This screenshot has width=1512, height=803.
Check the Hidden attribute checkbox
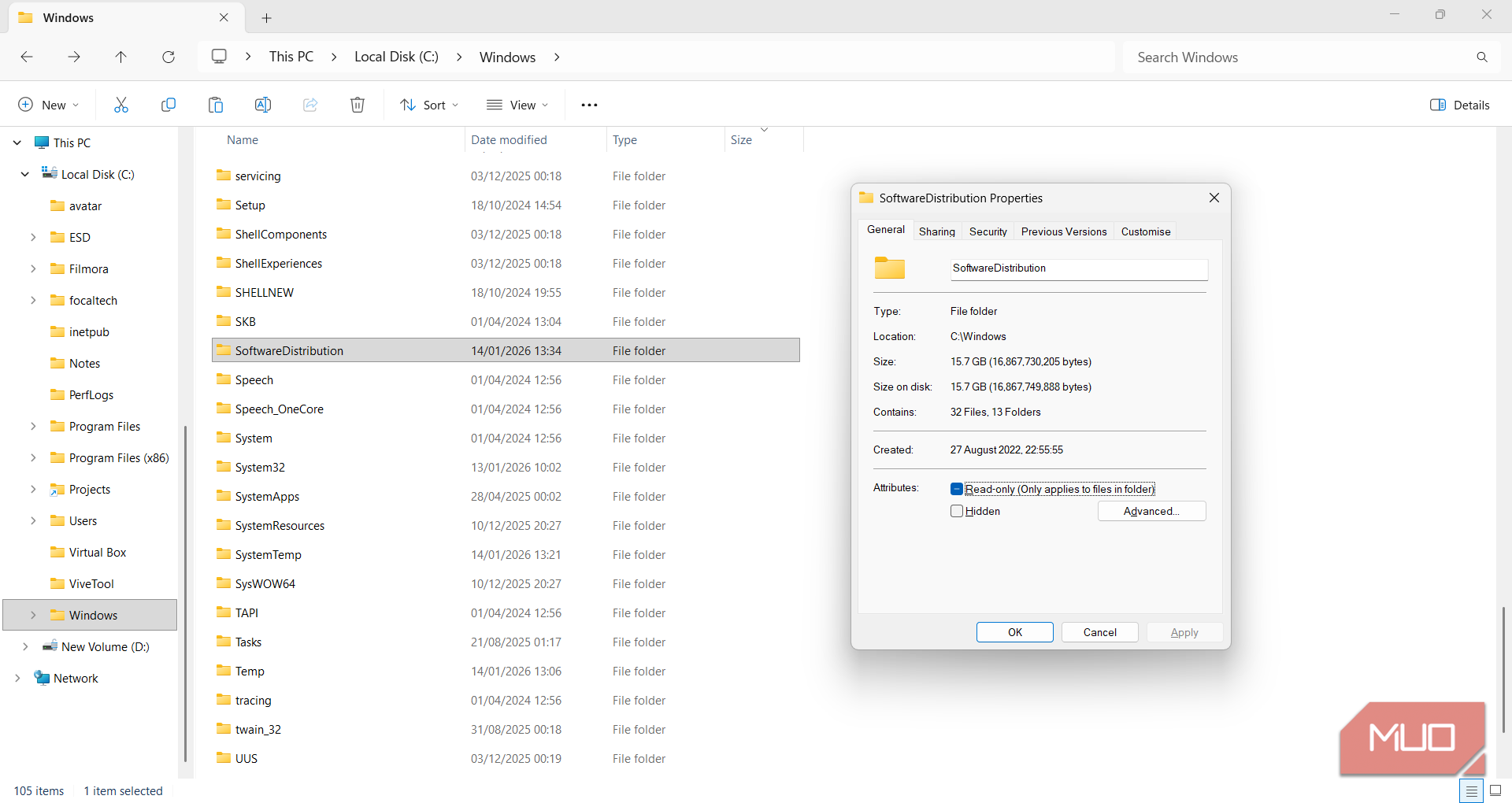point(957,511)
